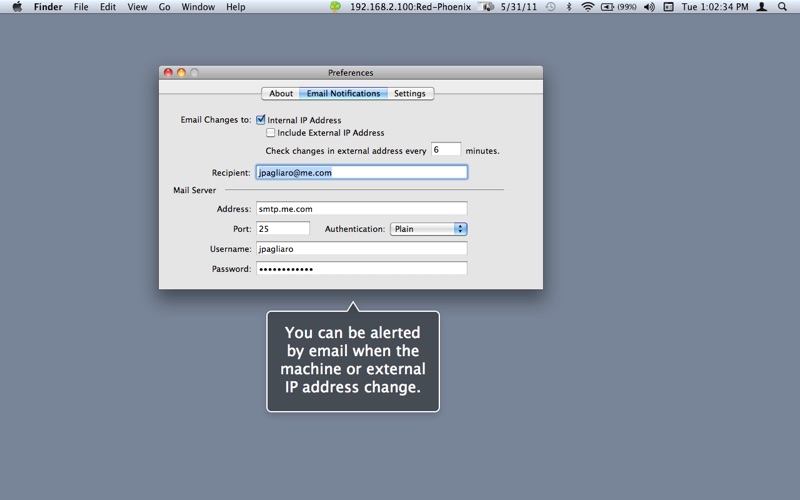The image size is (800, 500).
Task: Open the Wi-Fi status menu
Action: [588, 7]
